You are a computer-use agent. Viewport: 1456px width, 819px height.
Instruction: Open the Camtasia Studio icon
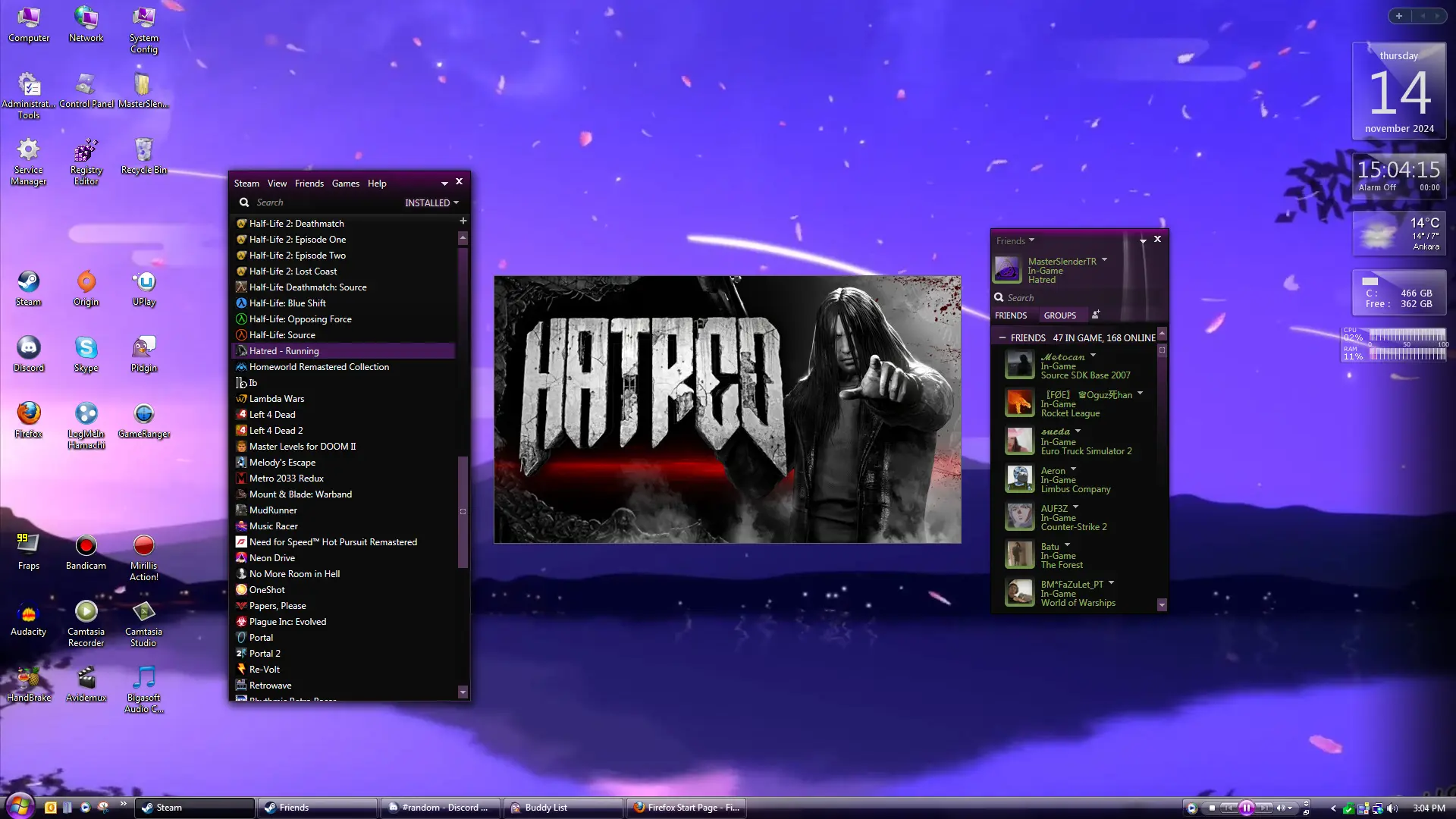(143, 624)
